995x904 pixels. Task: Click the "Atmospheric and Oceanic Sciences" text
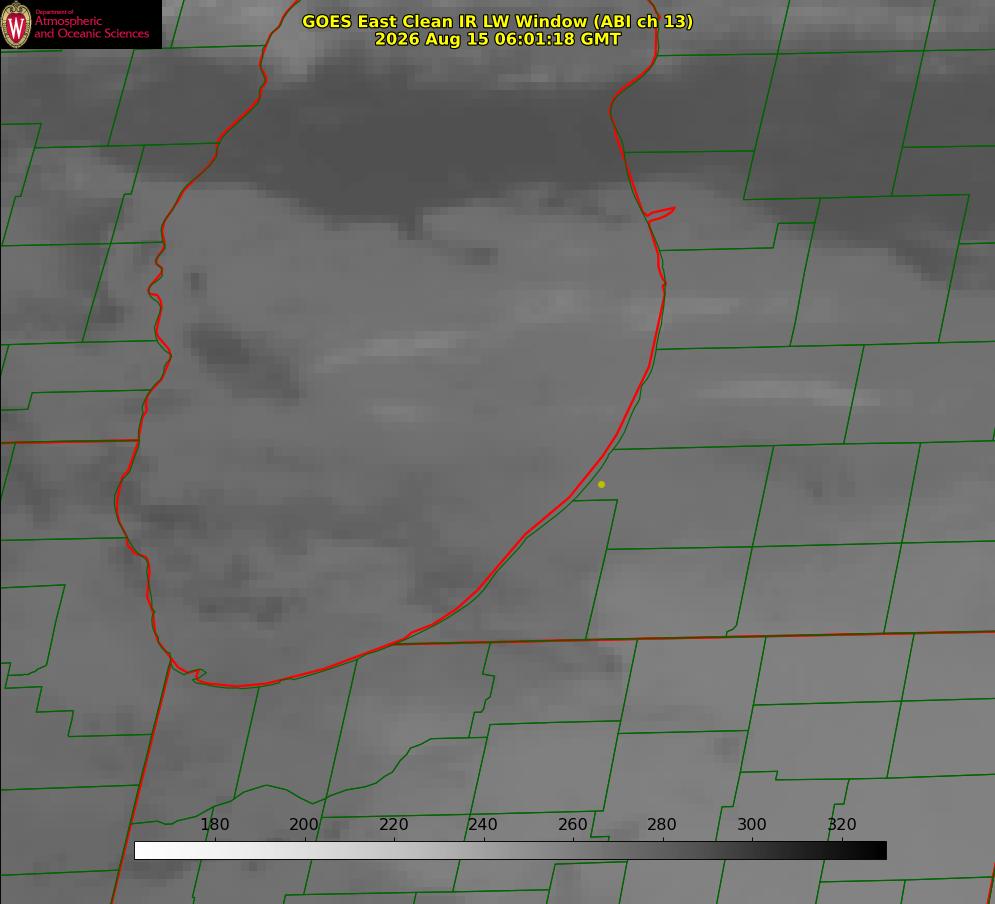pyautogui.click(x=91, y=27)
